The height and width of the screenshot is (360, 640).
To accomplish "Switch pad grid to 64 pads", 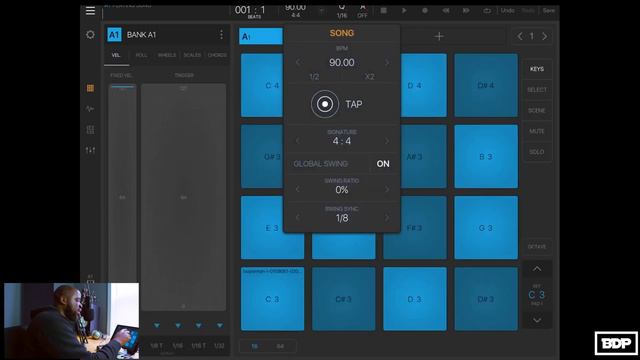I will [280, 346].
